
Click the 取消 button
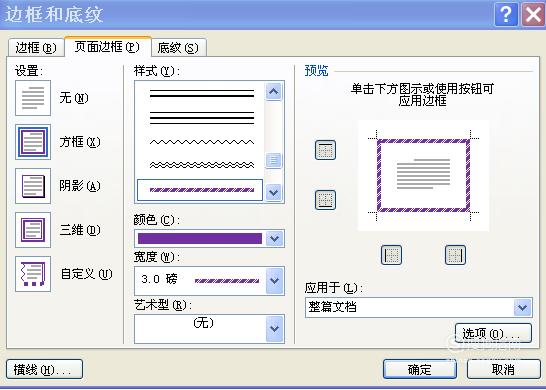[503, 369]
